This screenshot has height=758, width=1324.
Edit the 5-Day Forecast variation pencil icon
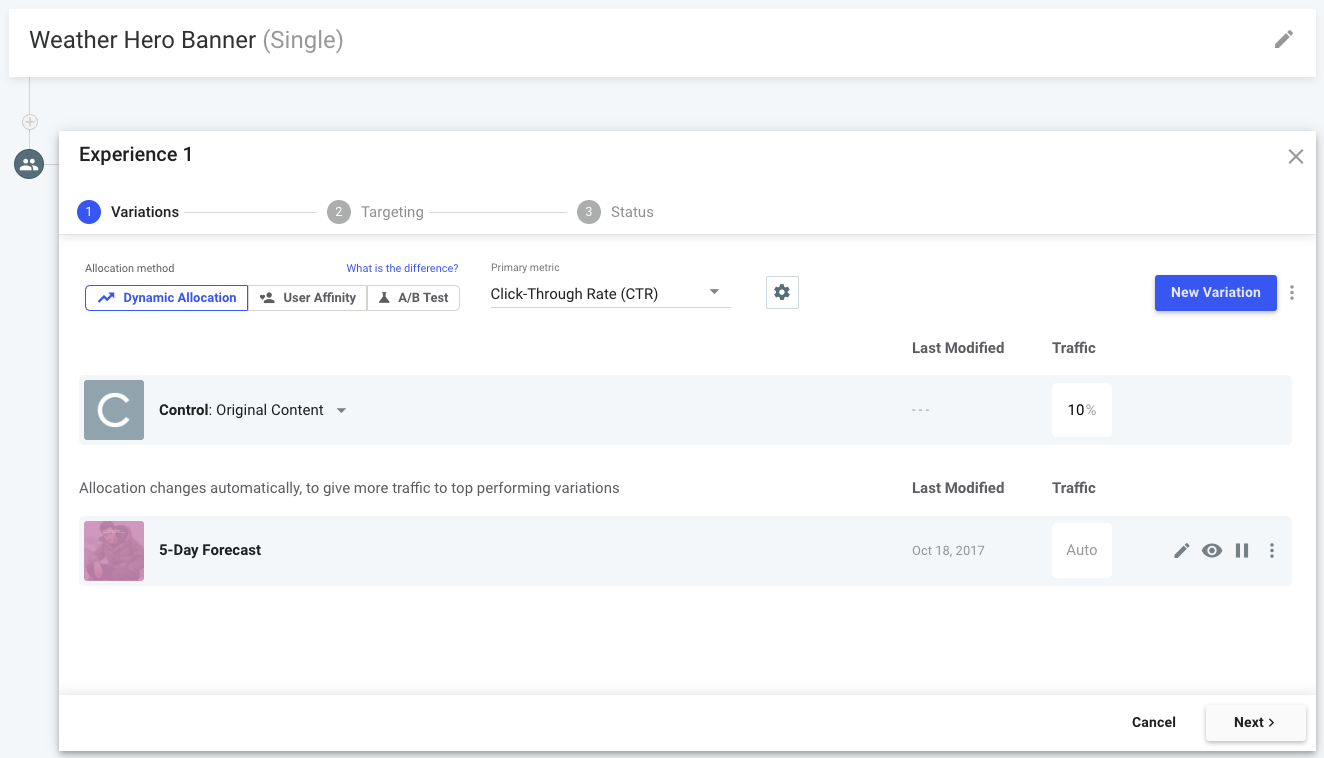(1182, 550)
